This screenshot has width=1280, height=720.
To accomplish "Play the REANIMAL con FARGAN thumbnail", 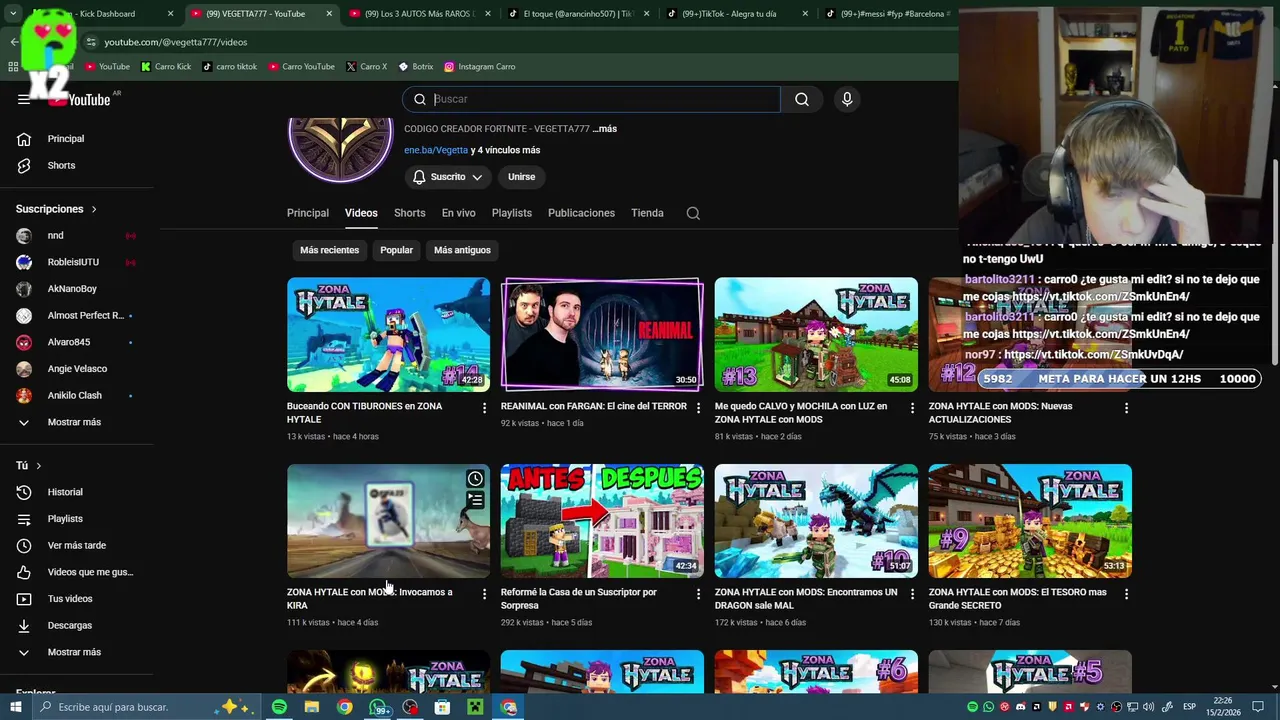I will click(602, 335).
